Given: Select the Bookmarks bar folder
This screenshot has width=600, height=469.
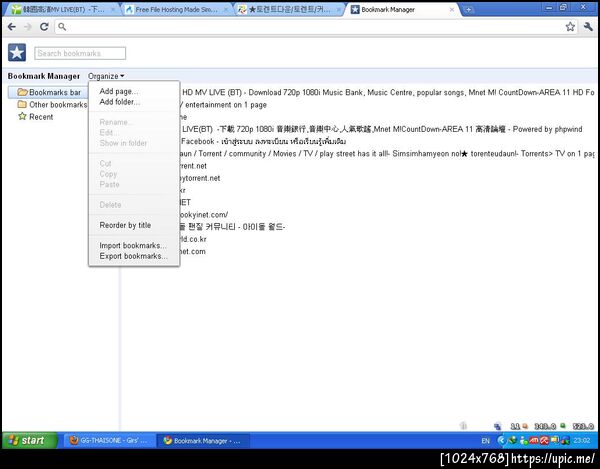Looking at the screenshot, I should 49,92.
